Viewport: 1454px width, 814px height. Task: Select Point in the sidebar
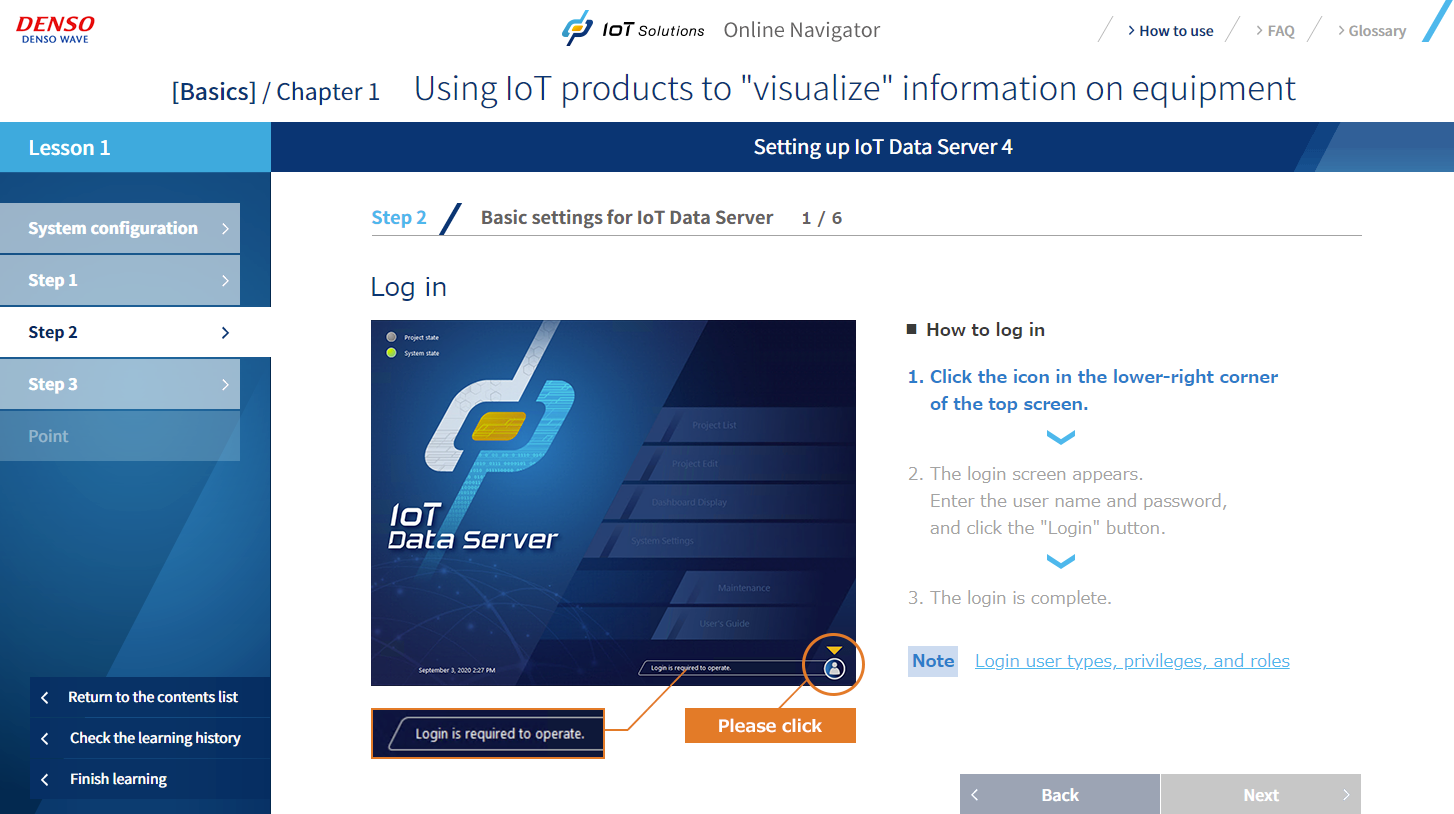(x=120, y=436)
